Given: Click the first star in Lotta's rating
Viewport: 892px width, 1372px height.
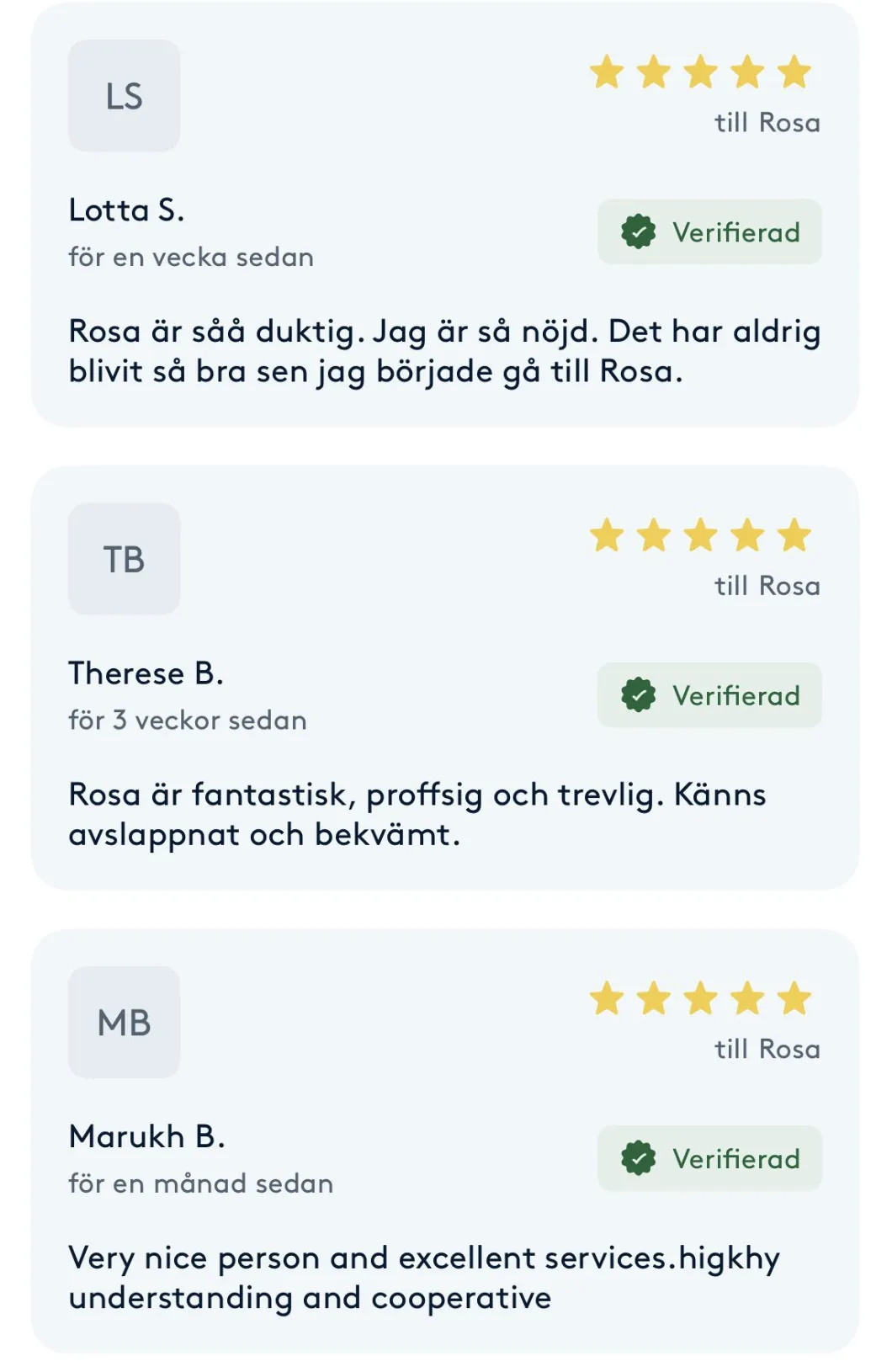Looking at the screenshot, I should (x=607, y=72).
